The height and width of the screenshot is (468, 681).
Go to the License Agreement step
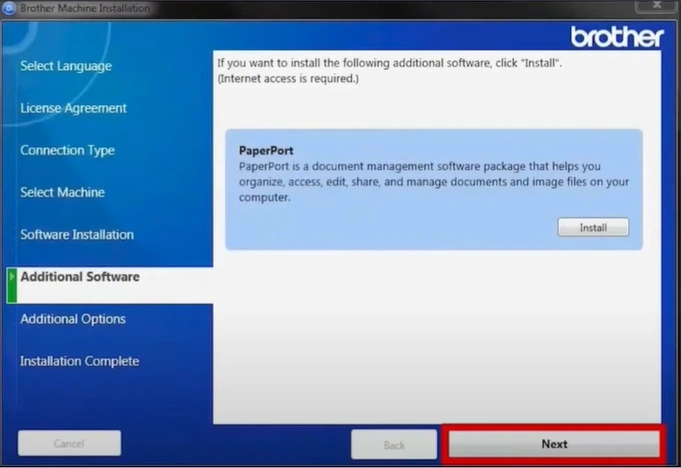tap(73, 108)
